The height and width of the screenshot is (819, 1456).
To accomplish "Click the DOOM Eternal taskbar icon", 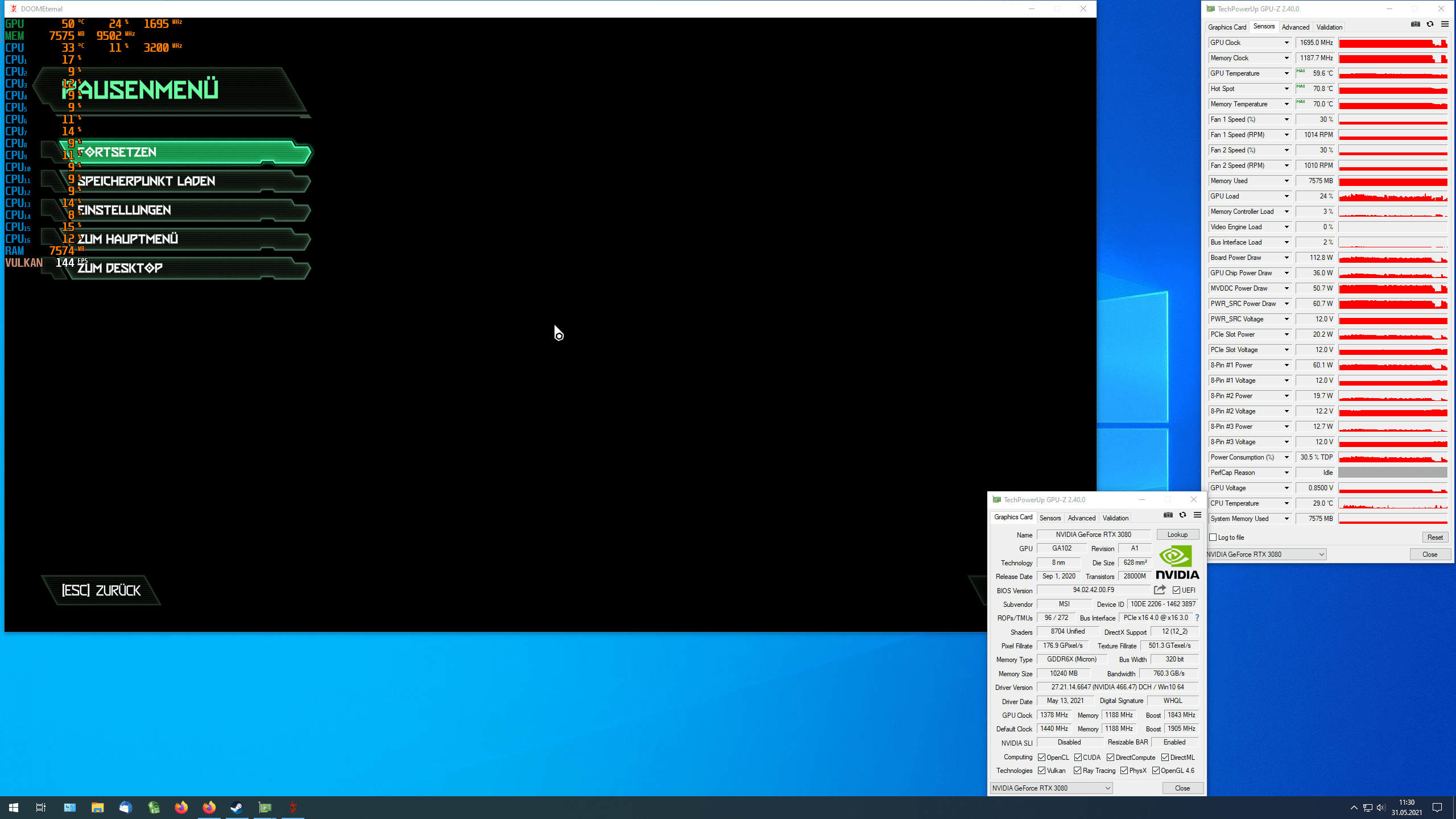I will point(293,808).
